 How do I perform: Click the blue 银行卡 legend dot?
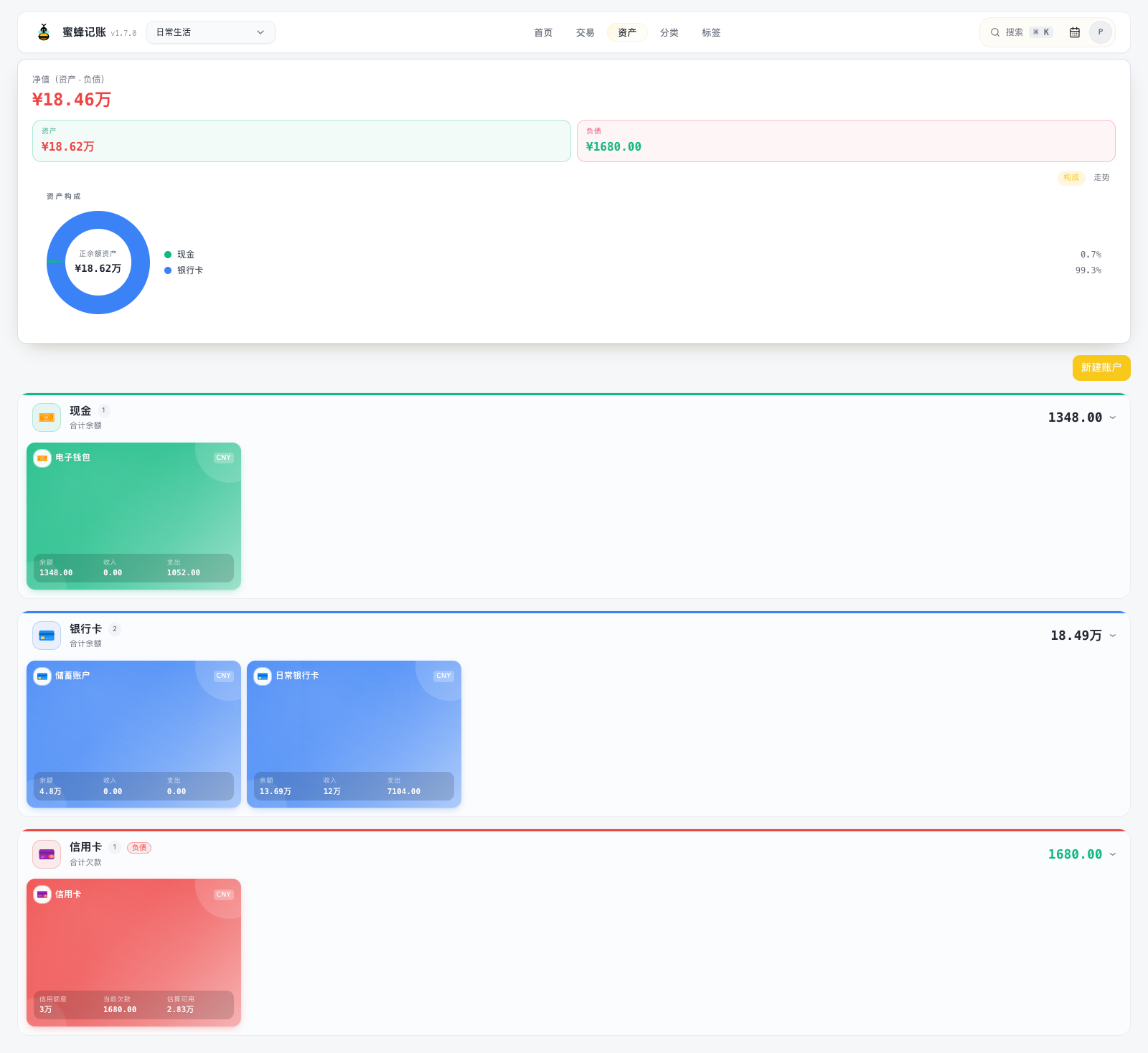[x=168, y=270]
